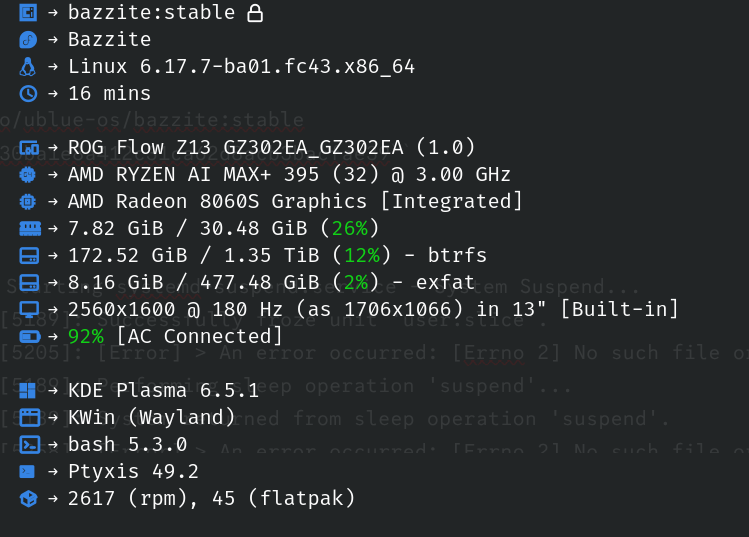Click the GPU icon beside AMD Radeon

(27, 202)
